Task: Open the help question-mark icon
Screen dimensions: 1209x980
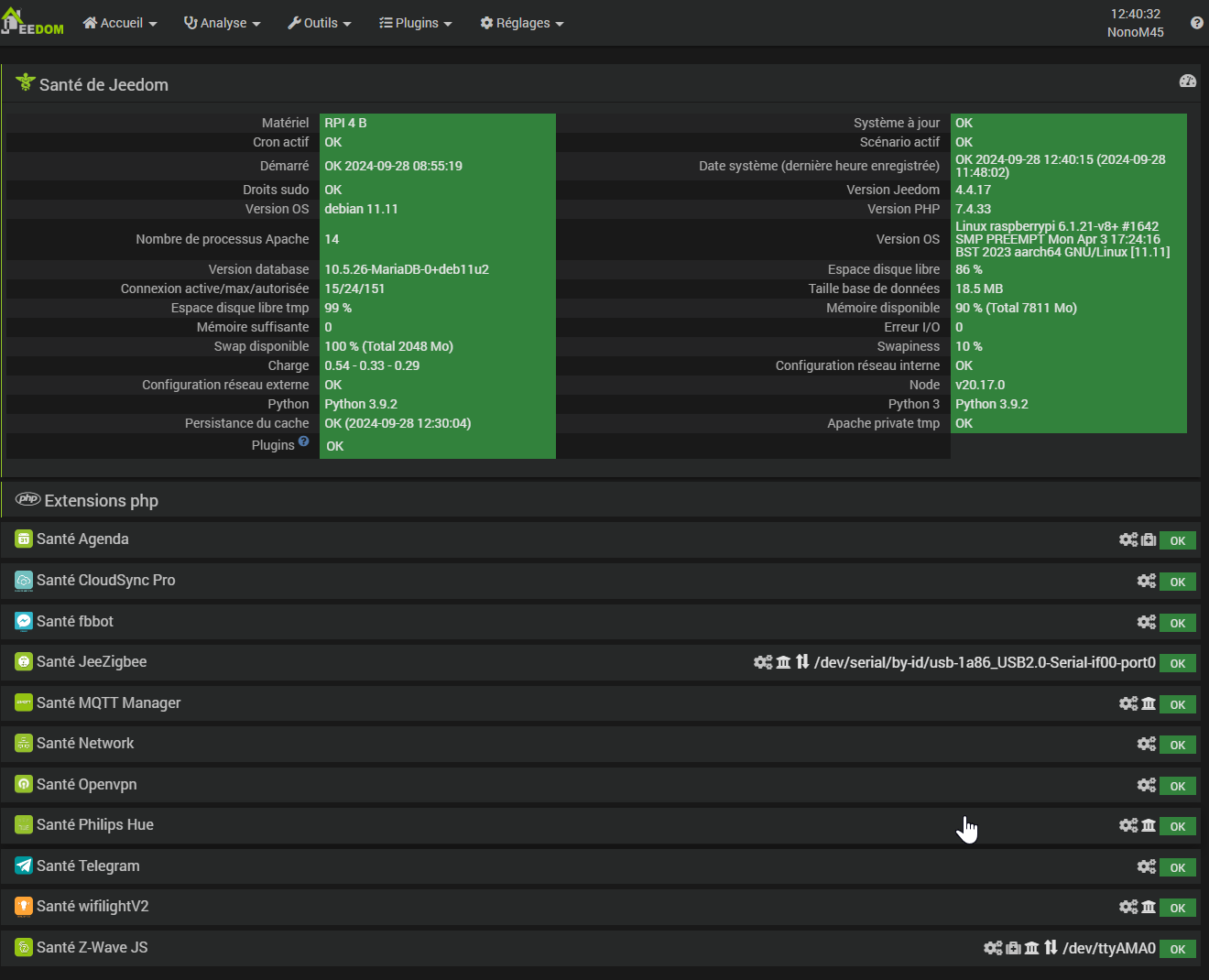Action: coord(1196,23)
